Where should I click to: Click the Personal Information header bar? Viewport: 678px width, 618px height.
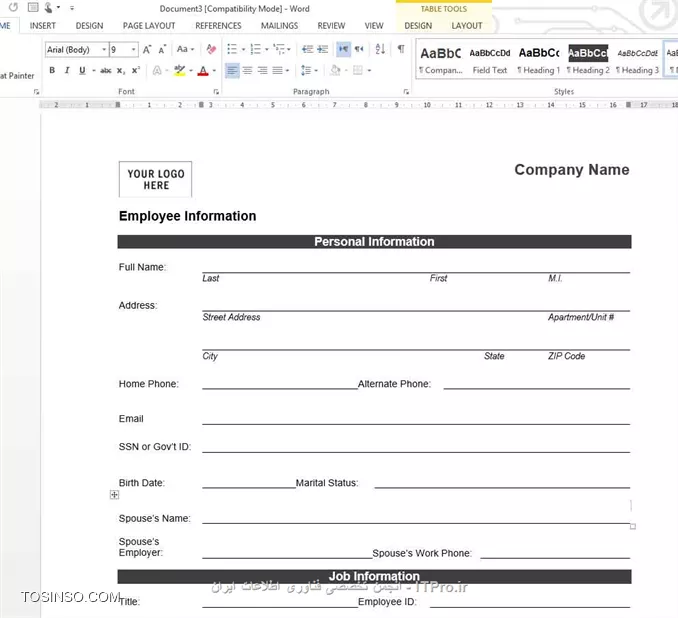[x=374, y=242]
